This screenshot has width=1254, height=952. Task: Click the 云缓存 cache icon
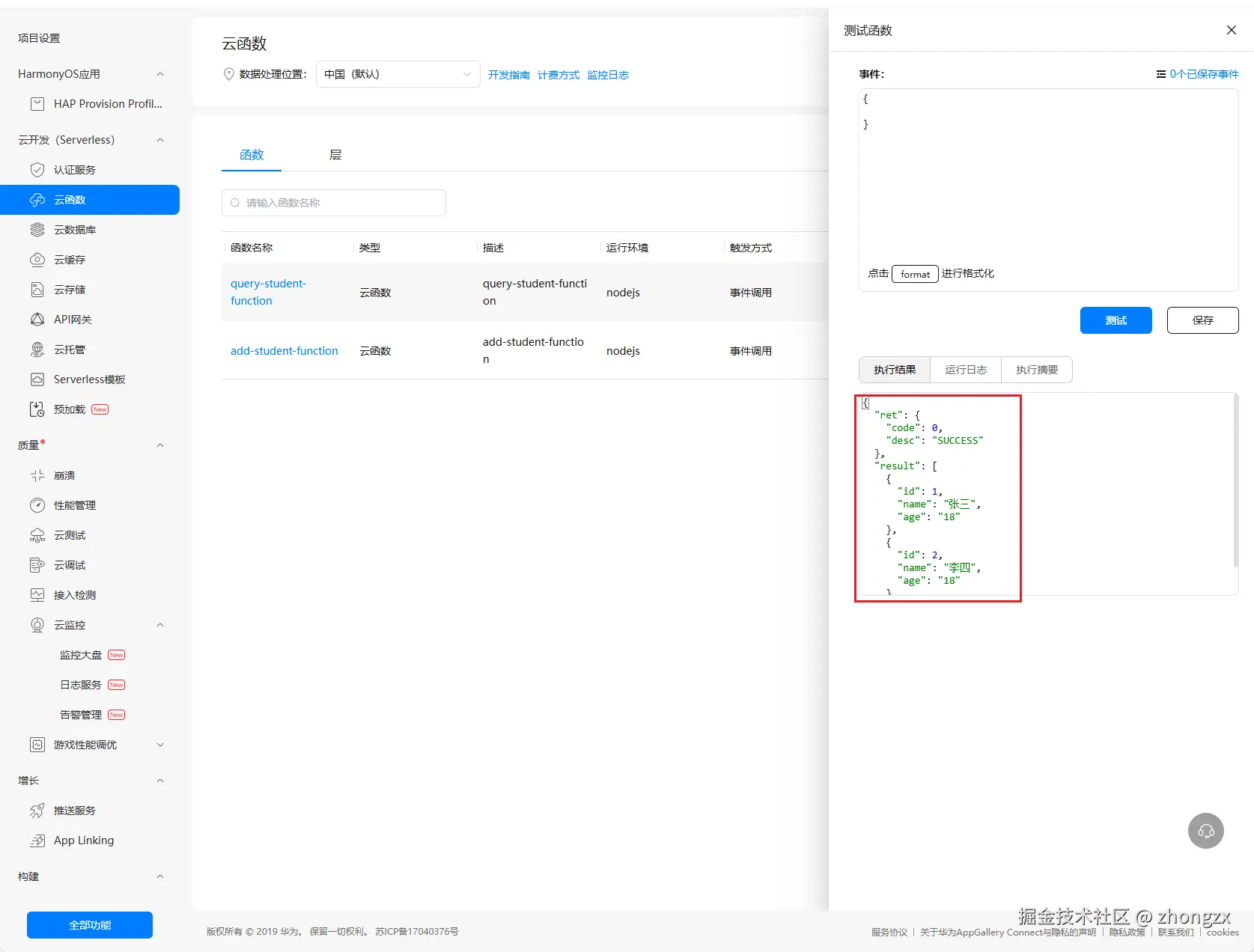pos(37,260)
